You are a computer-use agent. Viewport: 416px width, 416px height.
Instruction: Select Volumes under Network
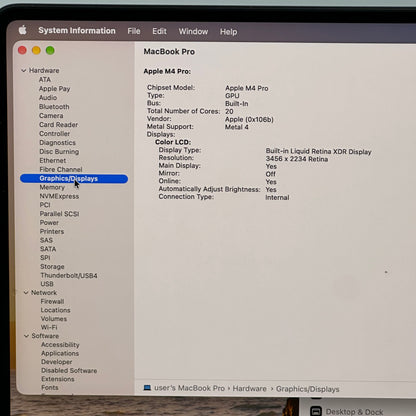pos(54,319)
